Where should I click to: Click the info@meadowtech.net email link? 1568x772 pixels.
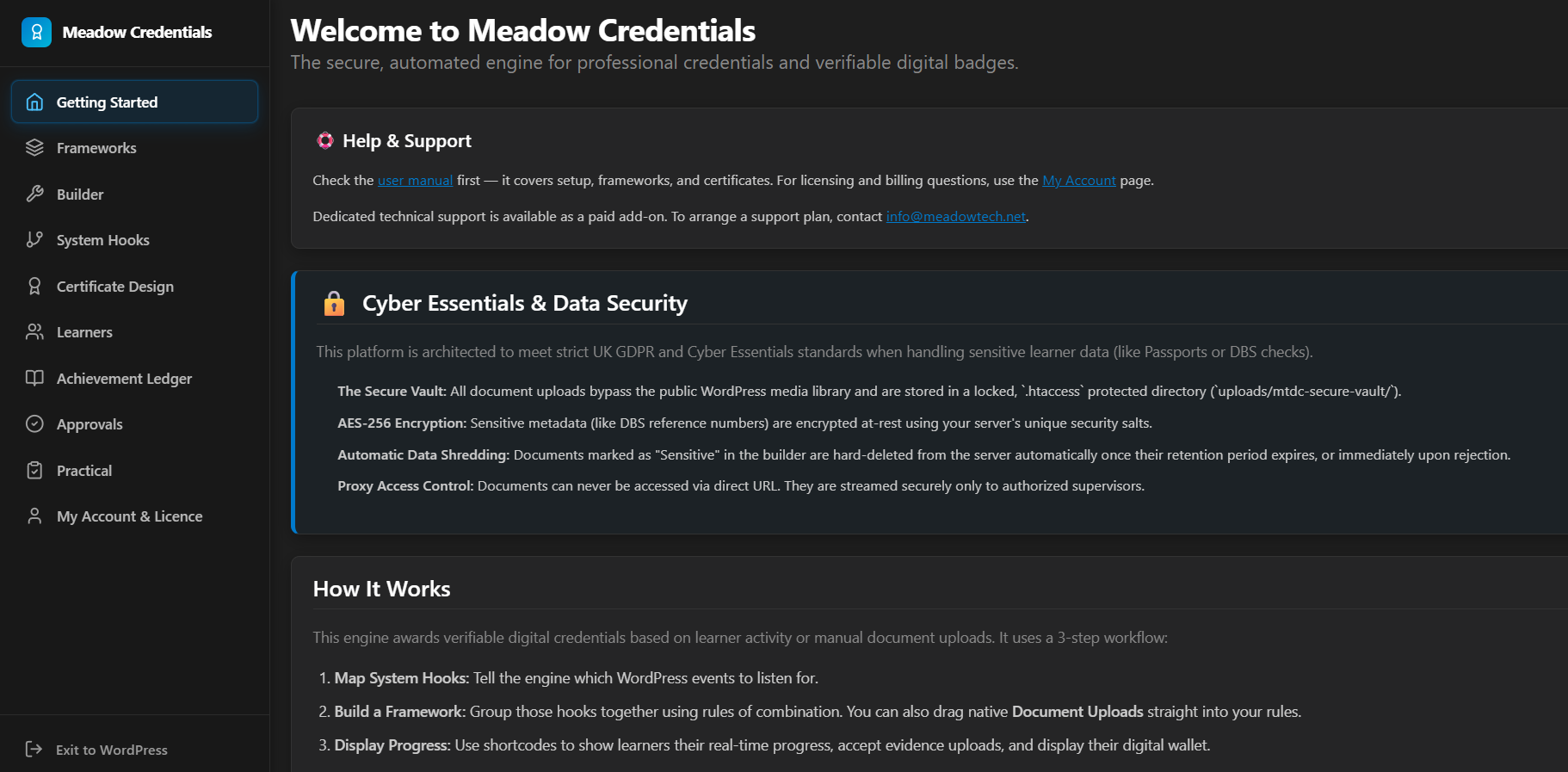pyautogui.click(x=955, y=217)
